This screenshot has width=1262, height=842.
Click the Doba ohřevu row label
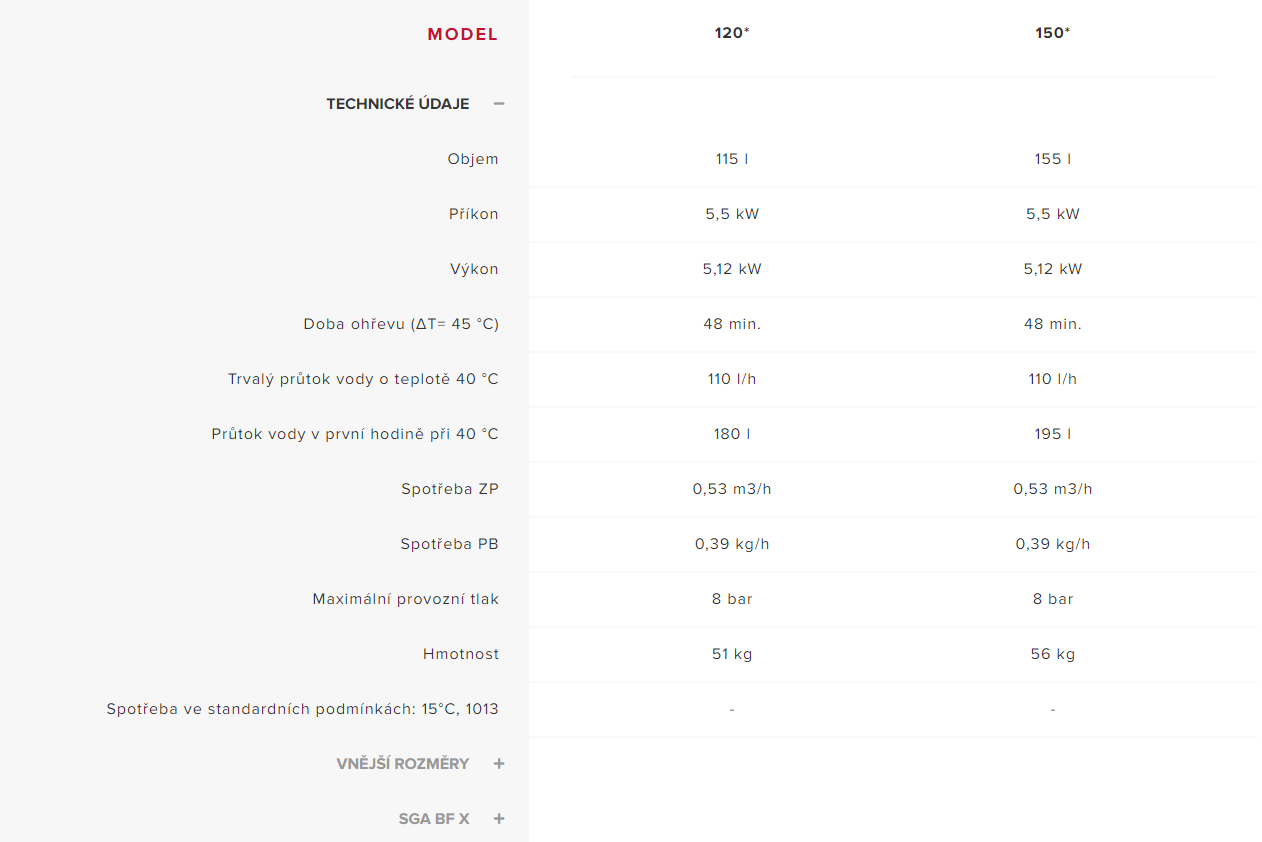click(x=401, y=324)
